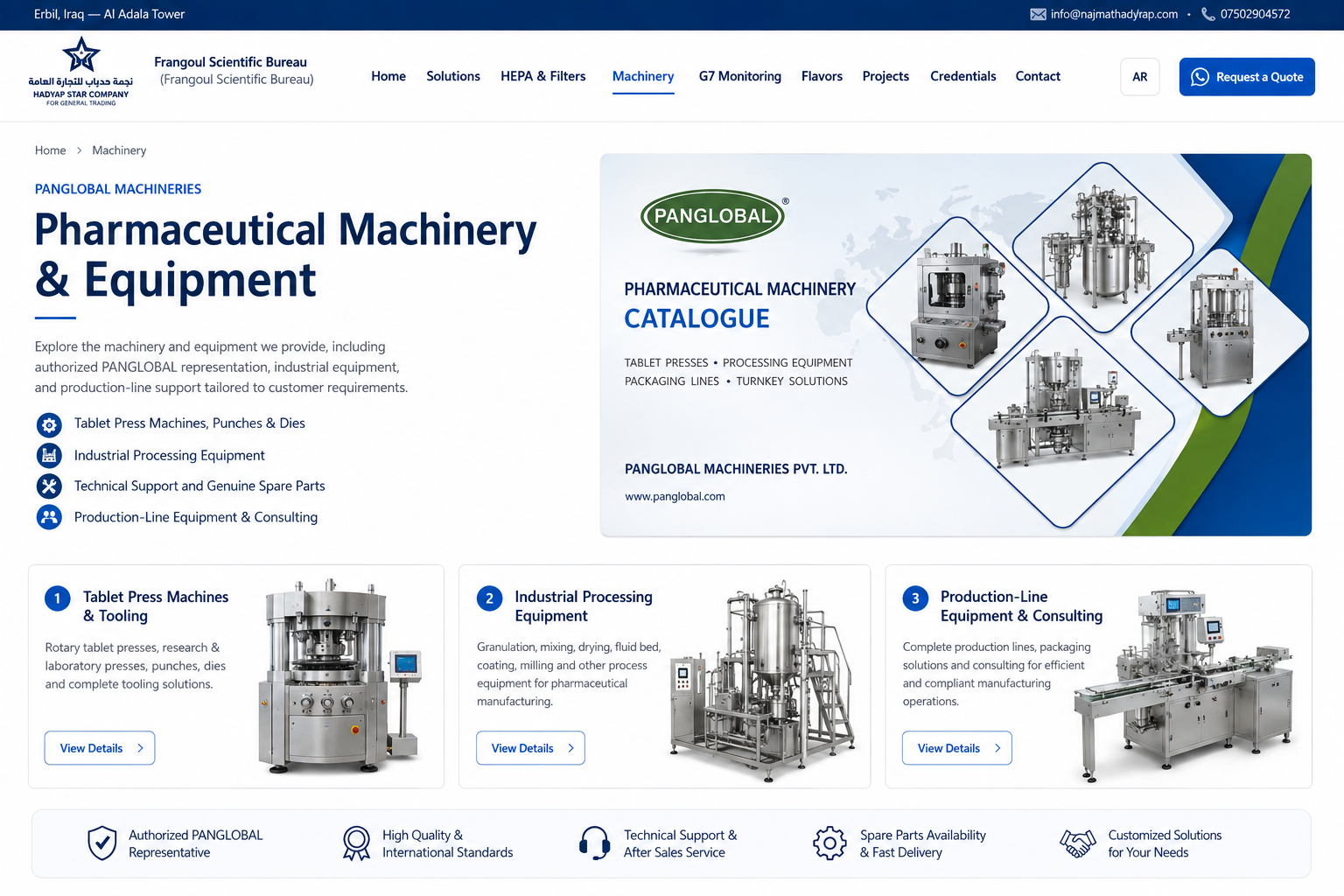Click the CATALOGUE heading in the banner
Image resolution: width=1344 pixels, height=896 pixels.
[x=697, y=318]
